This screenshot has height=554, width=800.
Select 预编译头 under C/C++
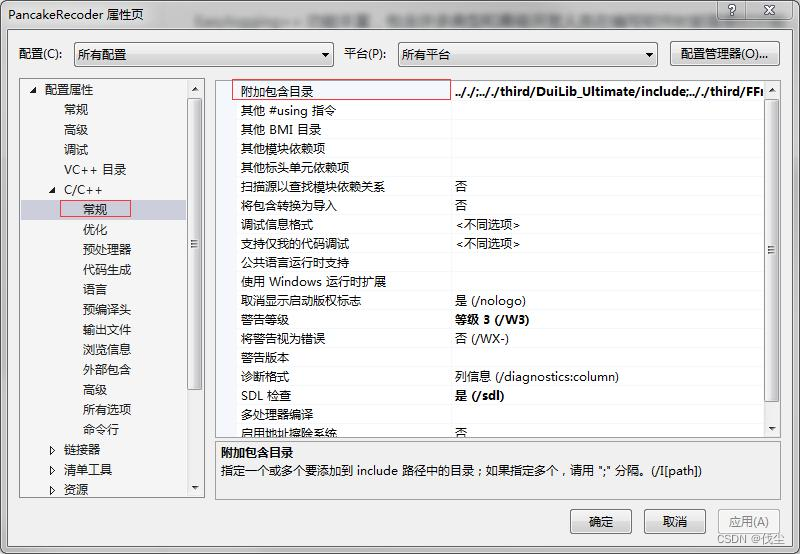pos(107,309)
